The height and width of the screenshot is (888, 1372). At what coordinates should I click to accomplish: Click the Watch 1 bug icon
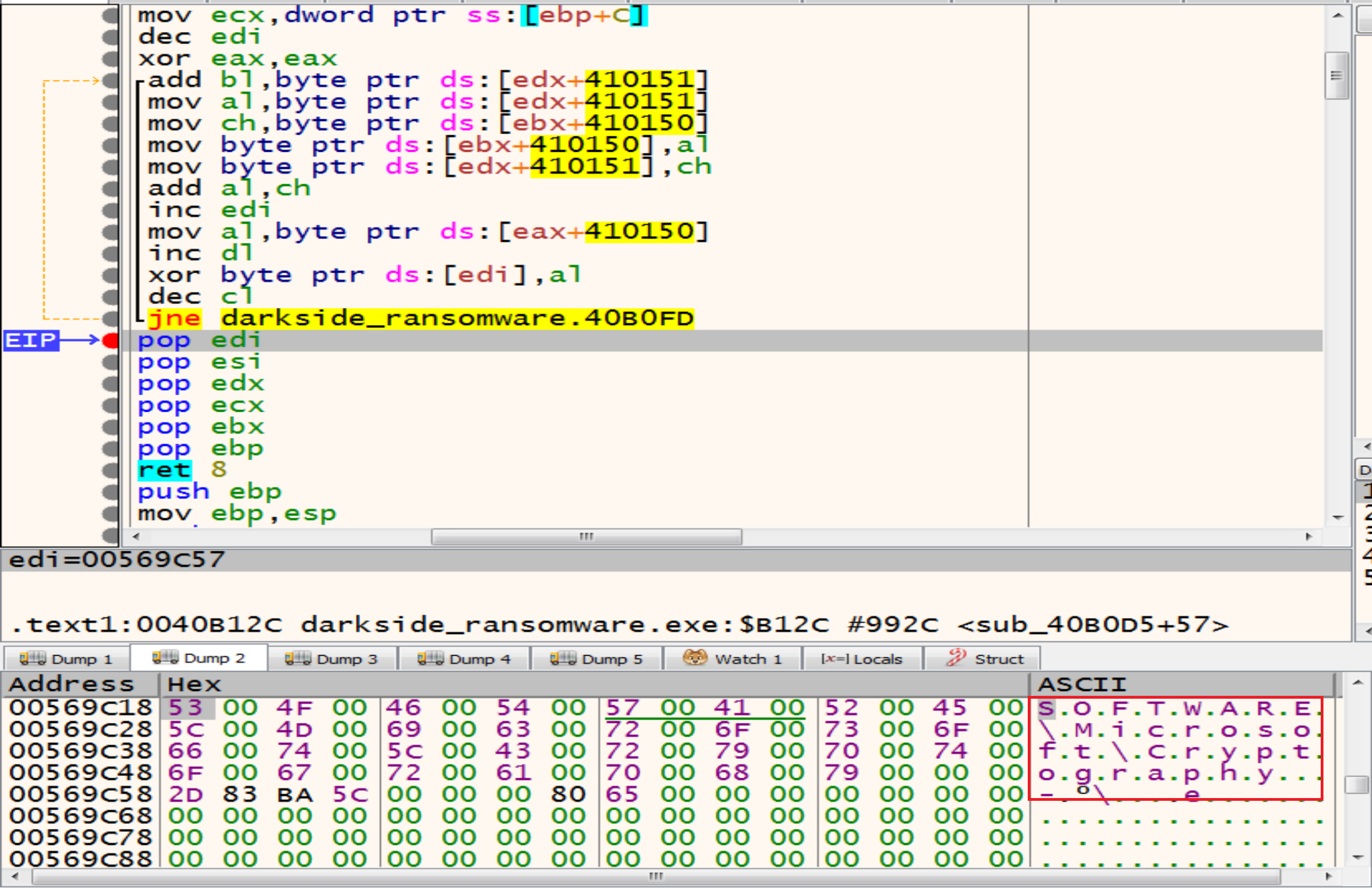point(695,658)
